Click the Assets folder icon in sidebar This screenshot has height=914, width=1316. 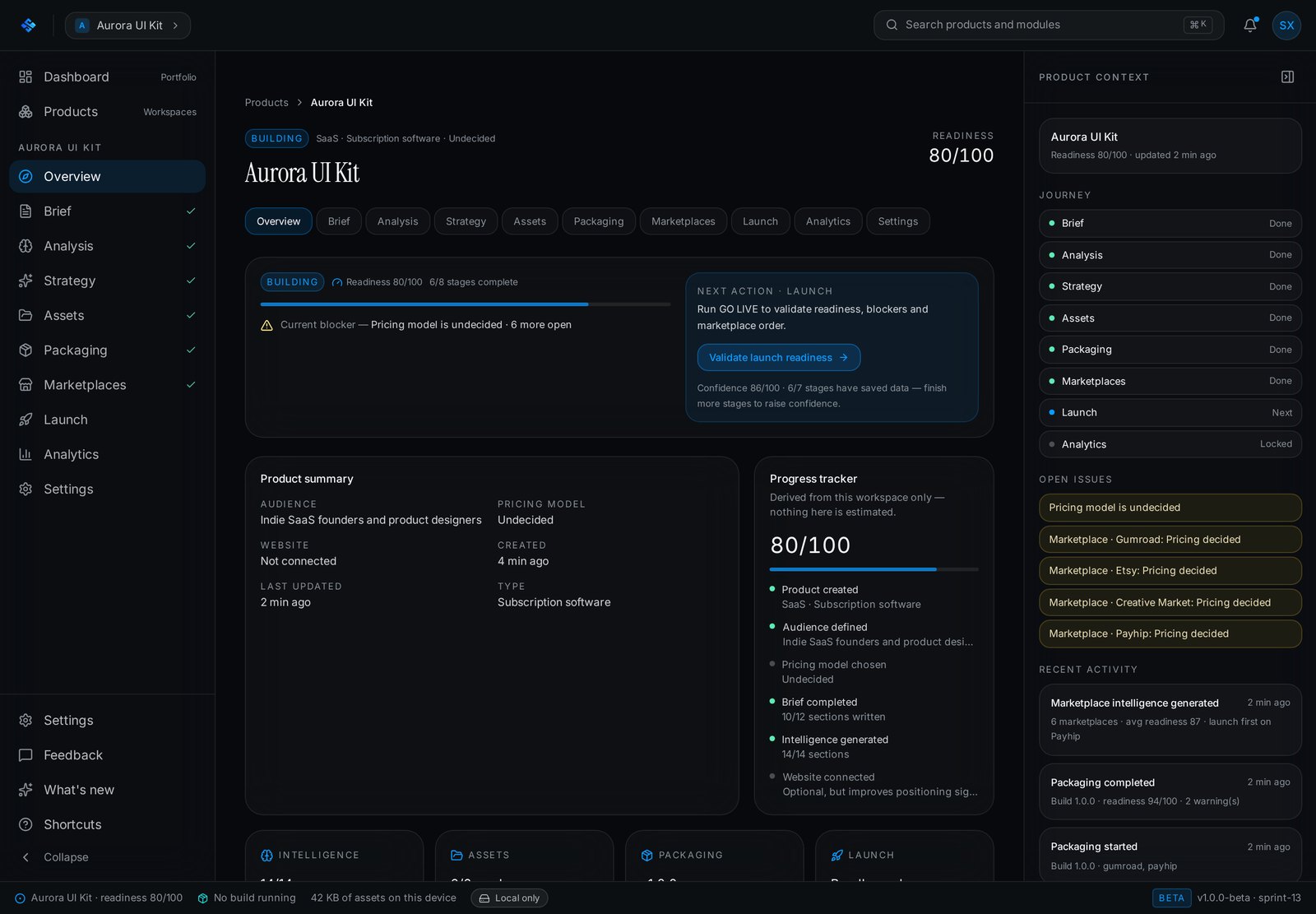point(25,315)
